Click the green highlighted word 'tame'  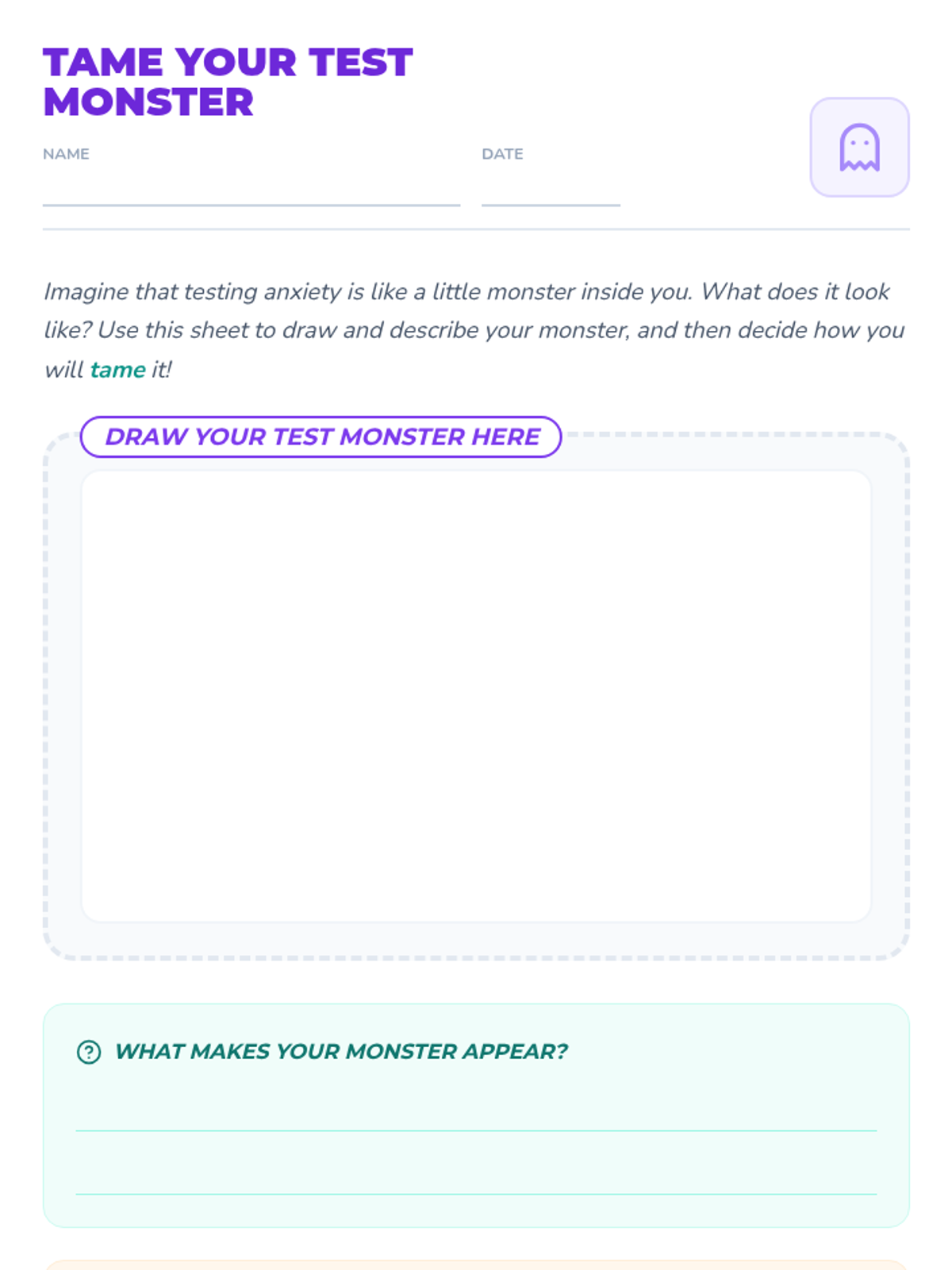[117, 370]
